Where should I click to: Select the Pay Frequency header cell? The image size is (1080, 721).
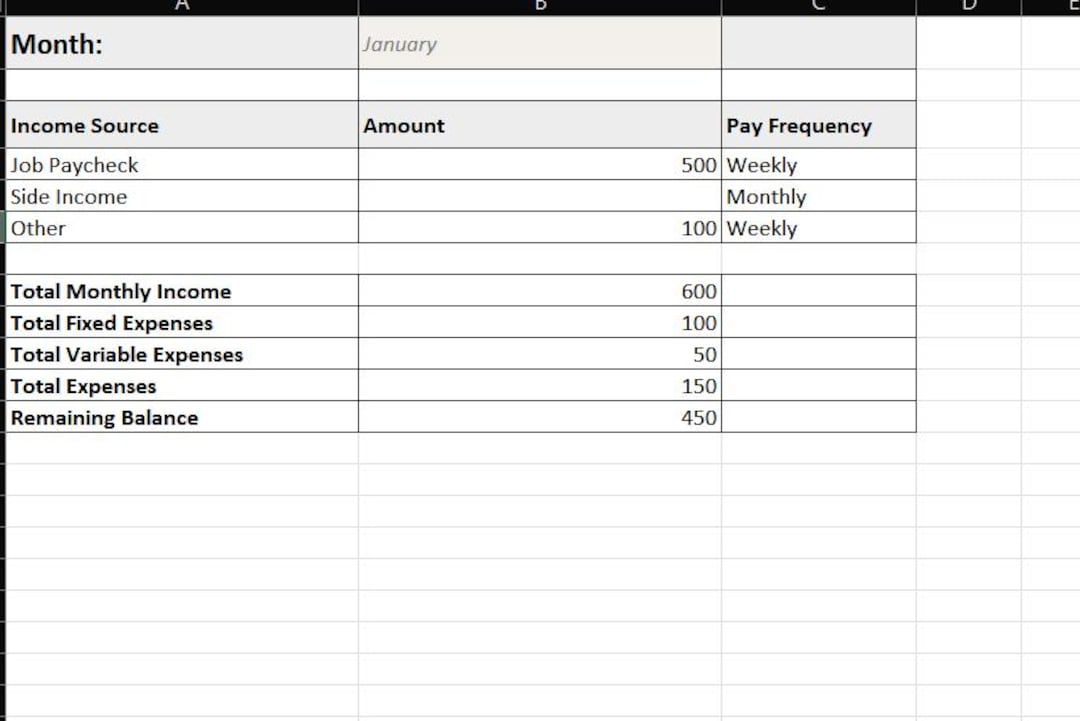click(819, 125)
